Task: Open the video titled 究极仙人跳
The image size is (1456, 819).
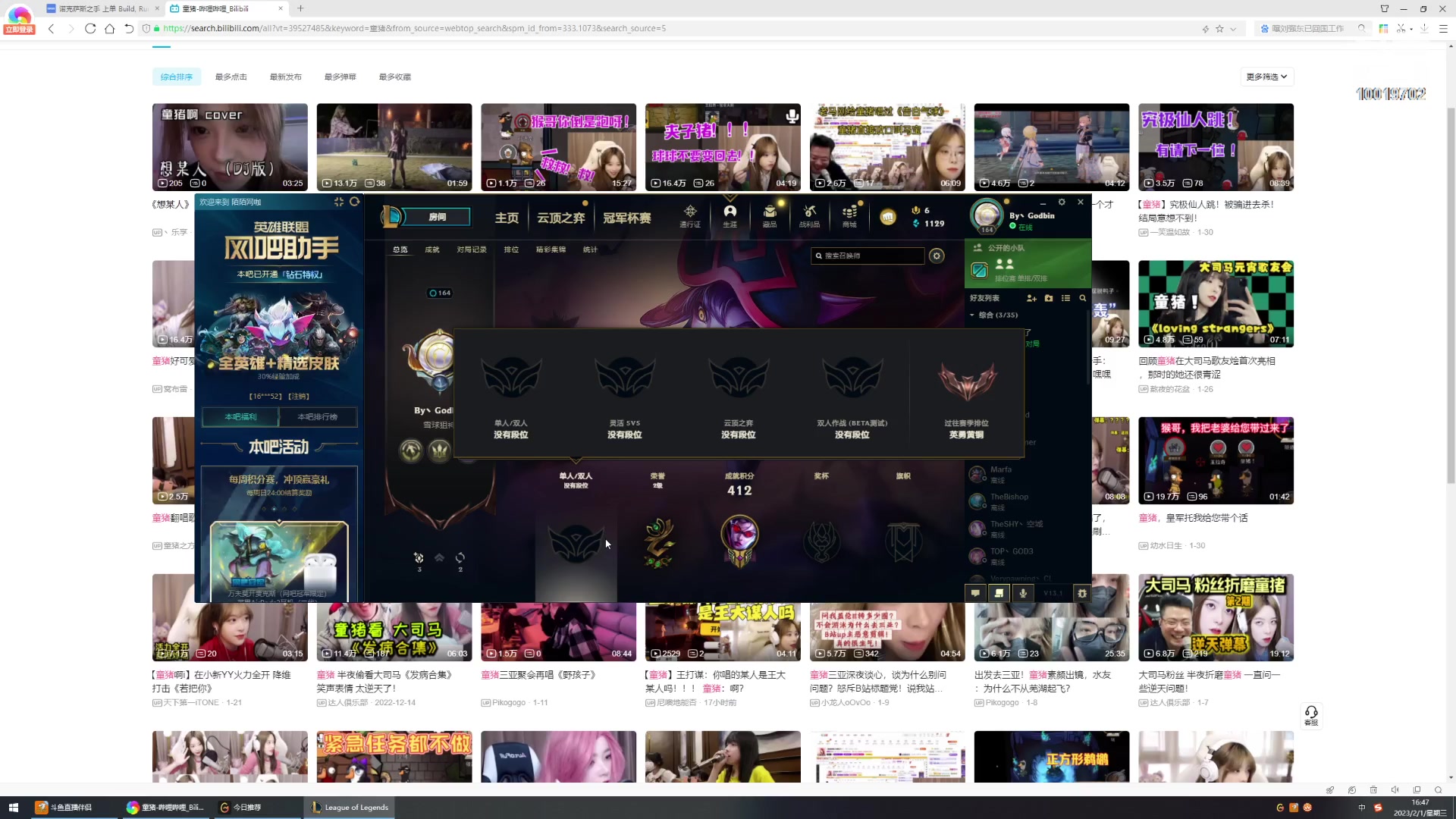Action: (1216, 147)
